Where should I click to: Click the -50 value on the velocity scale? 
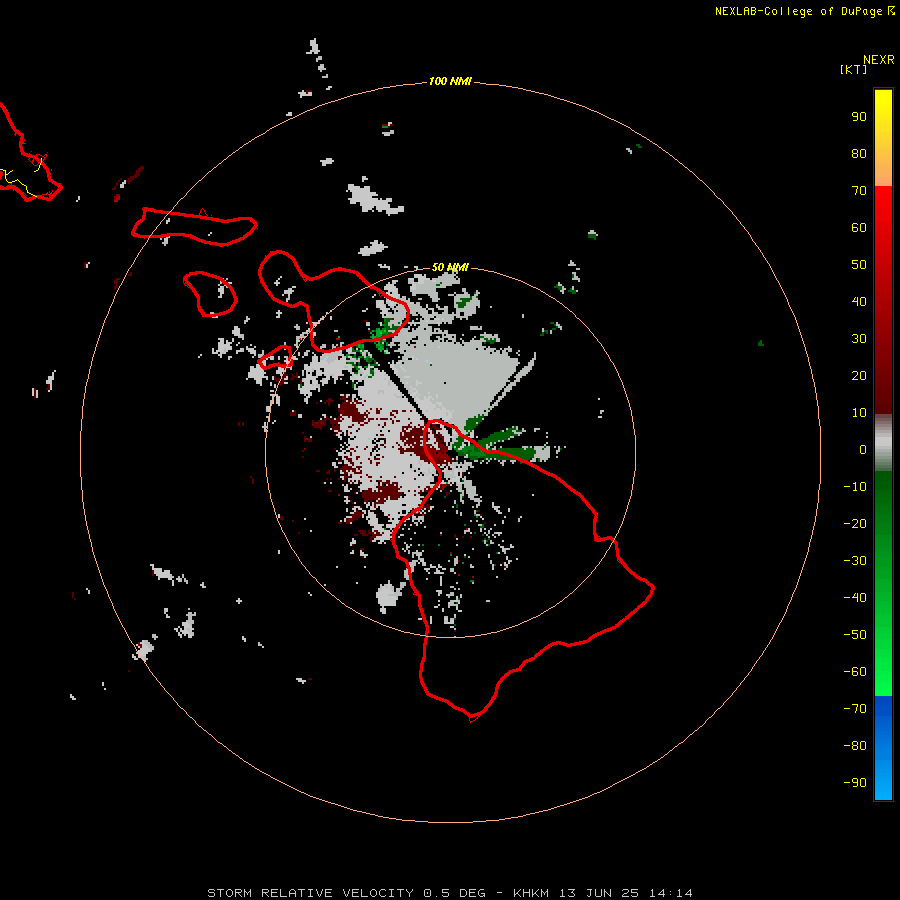pos(855,635)
